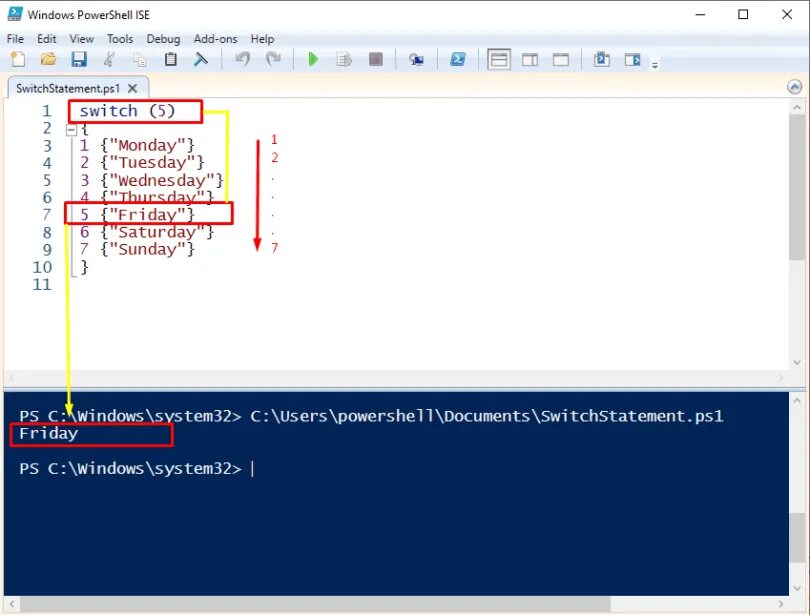Open the New Remote PowerShell Tab icon
This screenshot has width=810, height=615.
tap(416, 59)
